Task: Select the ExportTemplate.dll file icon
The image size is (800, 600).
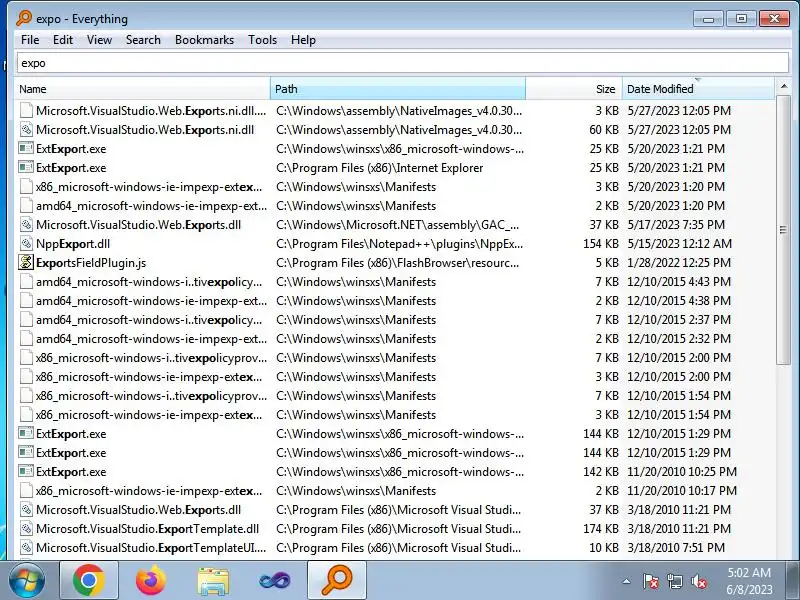Action: 26,529
